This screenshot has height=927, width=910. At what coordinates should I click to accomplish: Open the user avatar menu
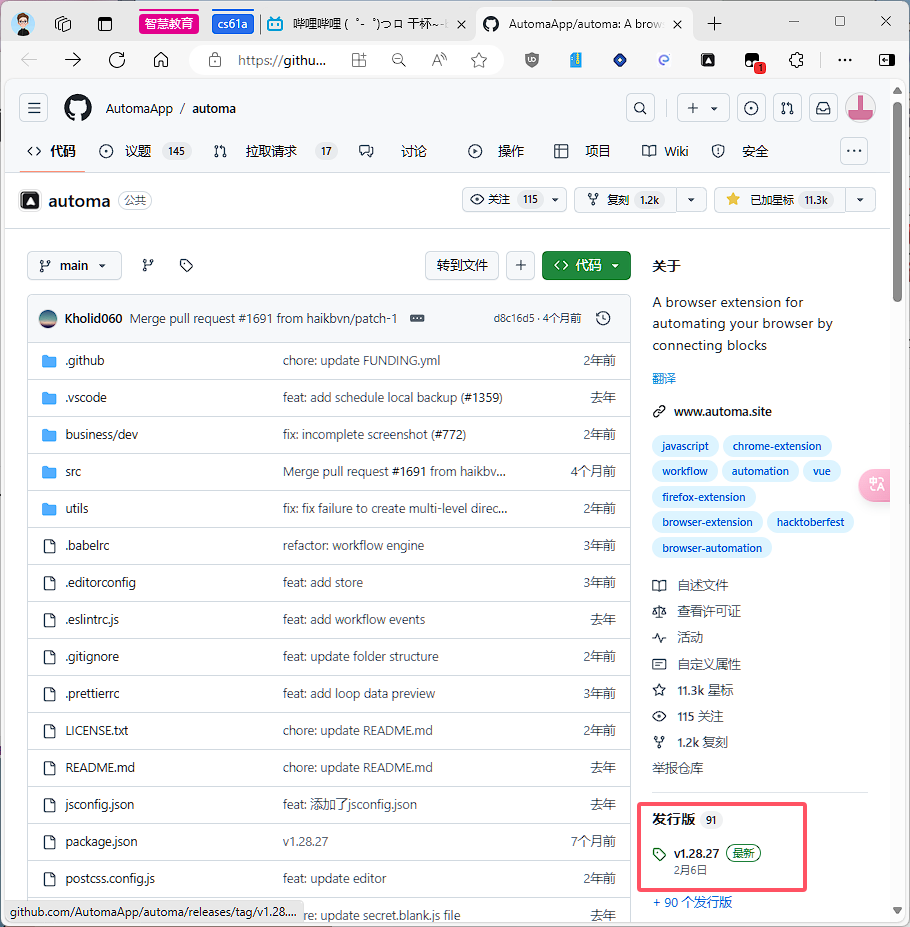pyautogui.click(x=860, y=108)
